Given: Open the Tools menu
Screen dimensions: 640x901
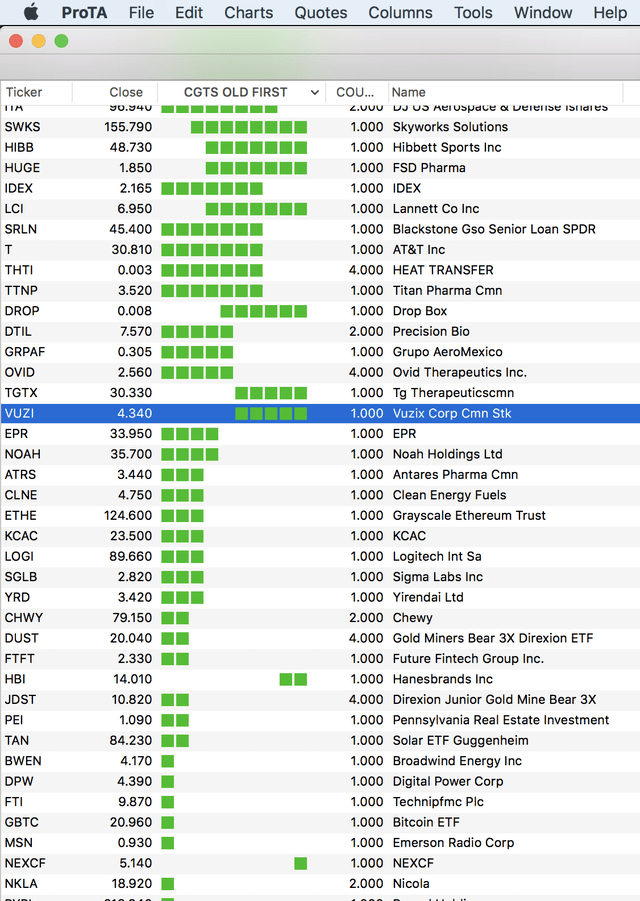Looking at the screenshot, I should (x=473, y=12).
